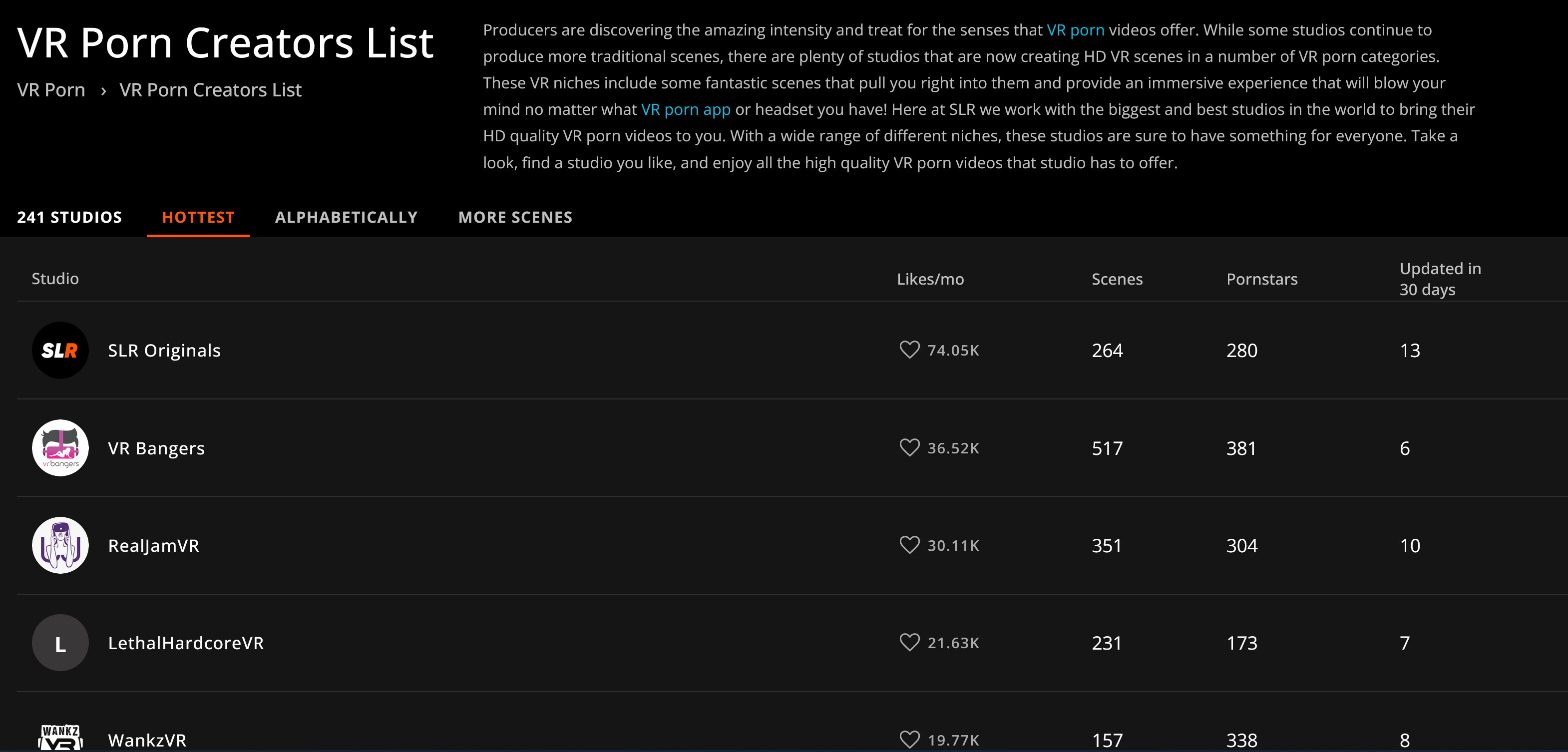Select the Likes/mo column header

point(930,279)
